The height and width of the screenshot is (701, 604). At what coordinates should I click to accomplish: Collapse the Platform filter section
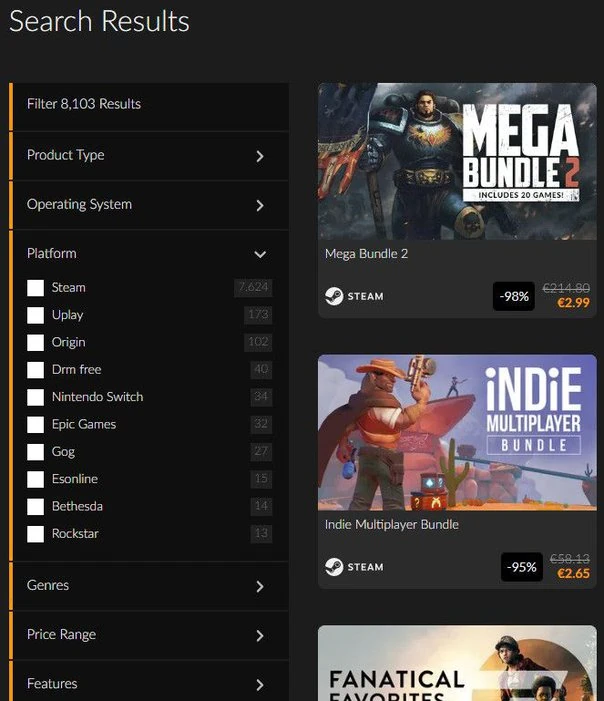260,254
